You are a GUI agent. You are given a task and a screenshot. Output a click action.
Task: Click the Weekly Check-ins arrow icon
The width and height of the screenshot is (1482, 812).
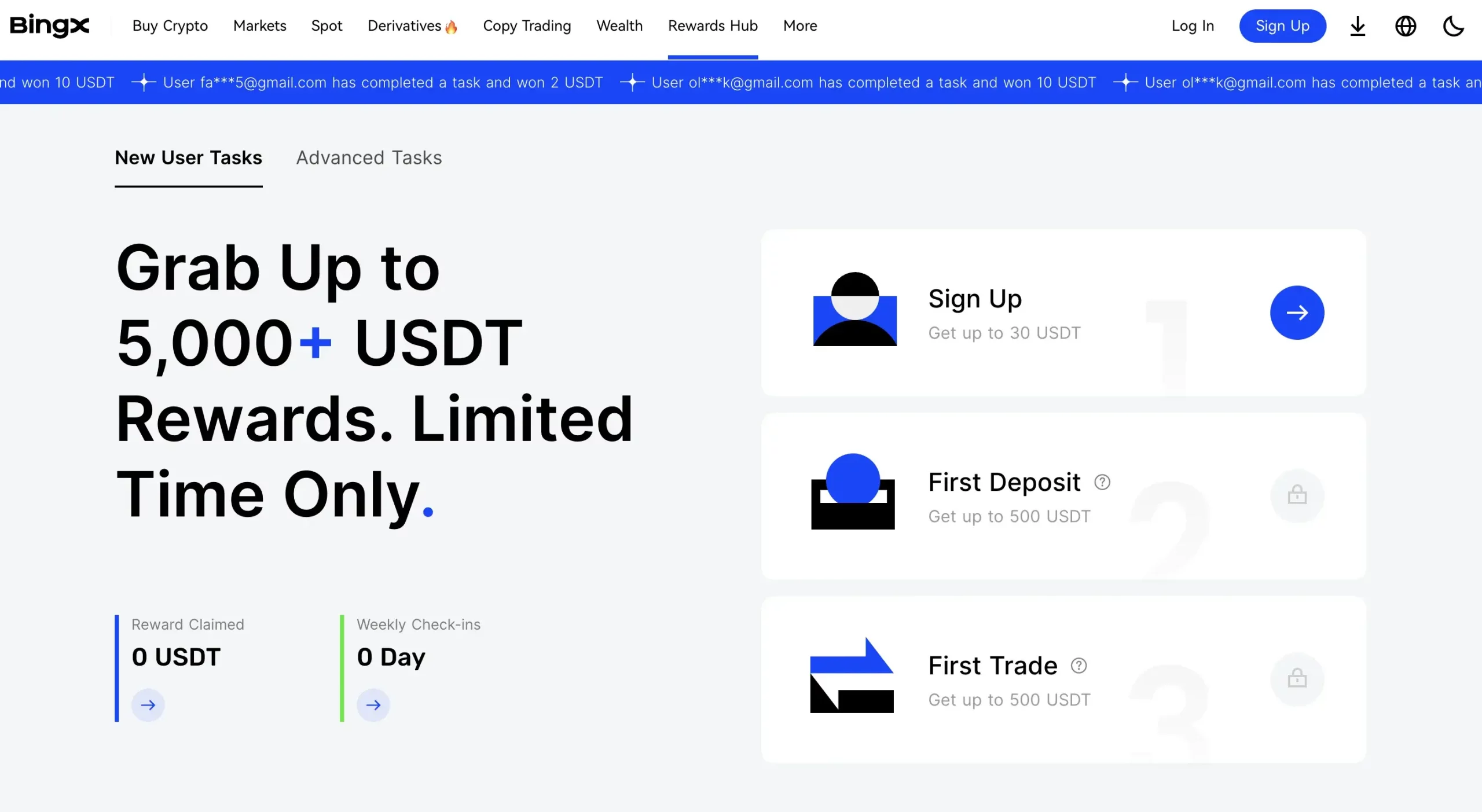[373, 704]
